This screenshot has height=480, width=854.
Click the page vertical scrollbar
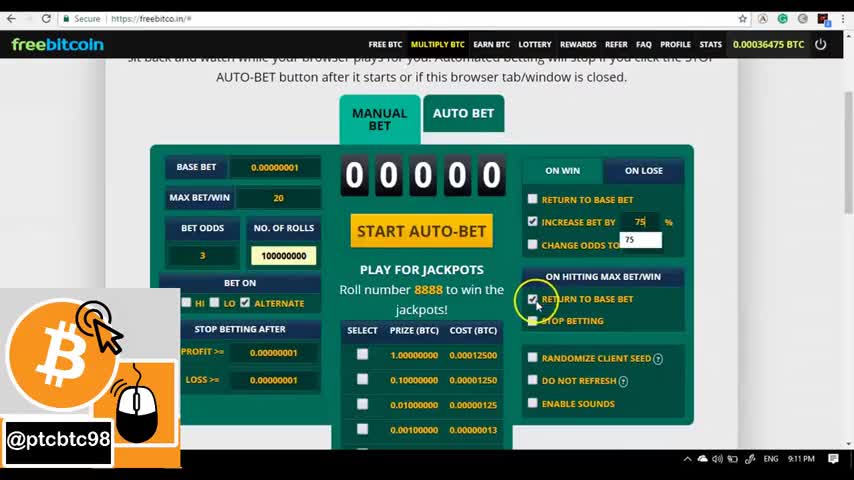[x=849, y=153]
